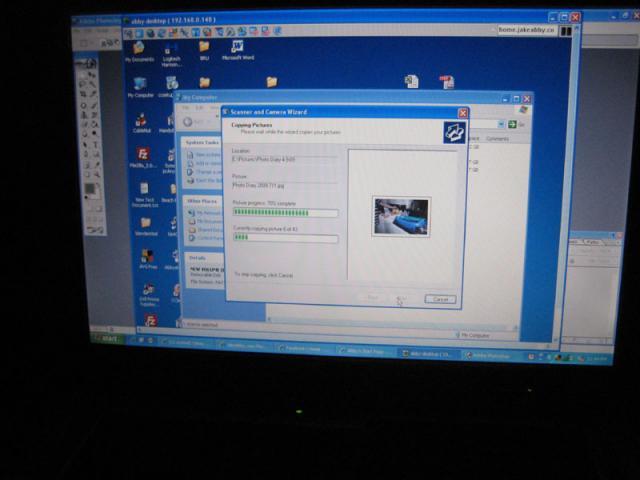
Task: Open the address bar dropdown in My Computer
Action: 501,124
